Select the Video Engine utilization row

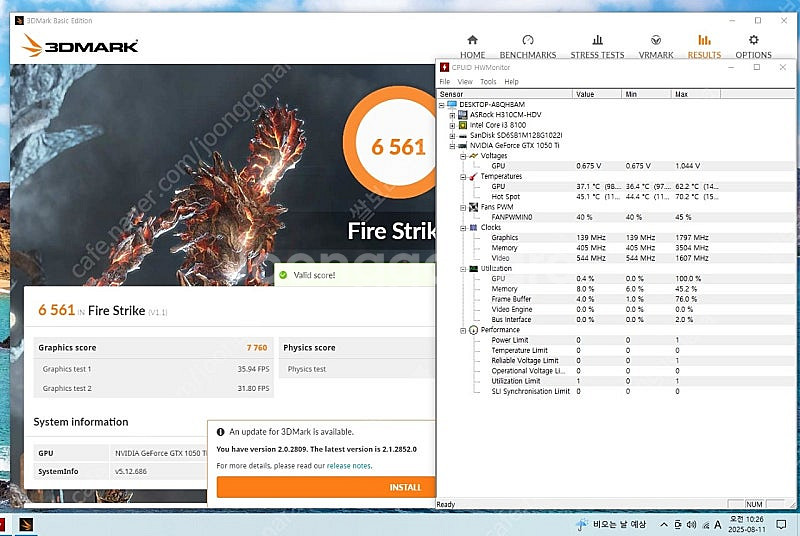click(616, 310)
